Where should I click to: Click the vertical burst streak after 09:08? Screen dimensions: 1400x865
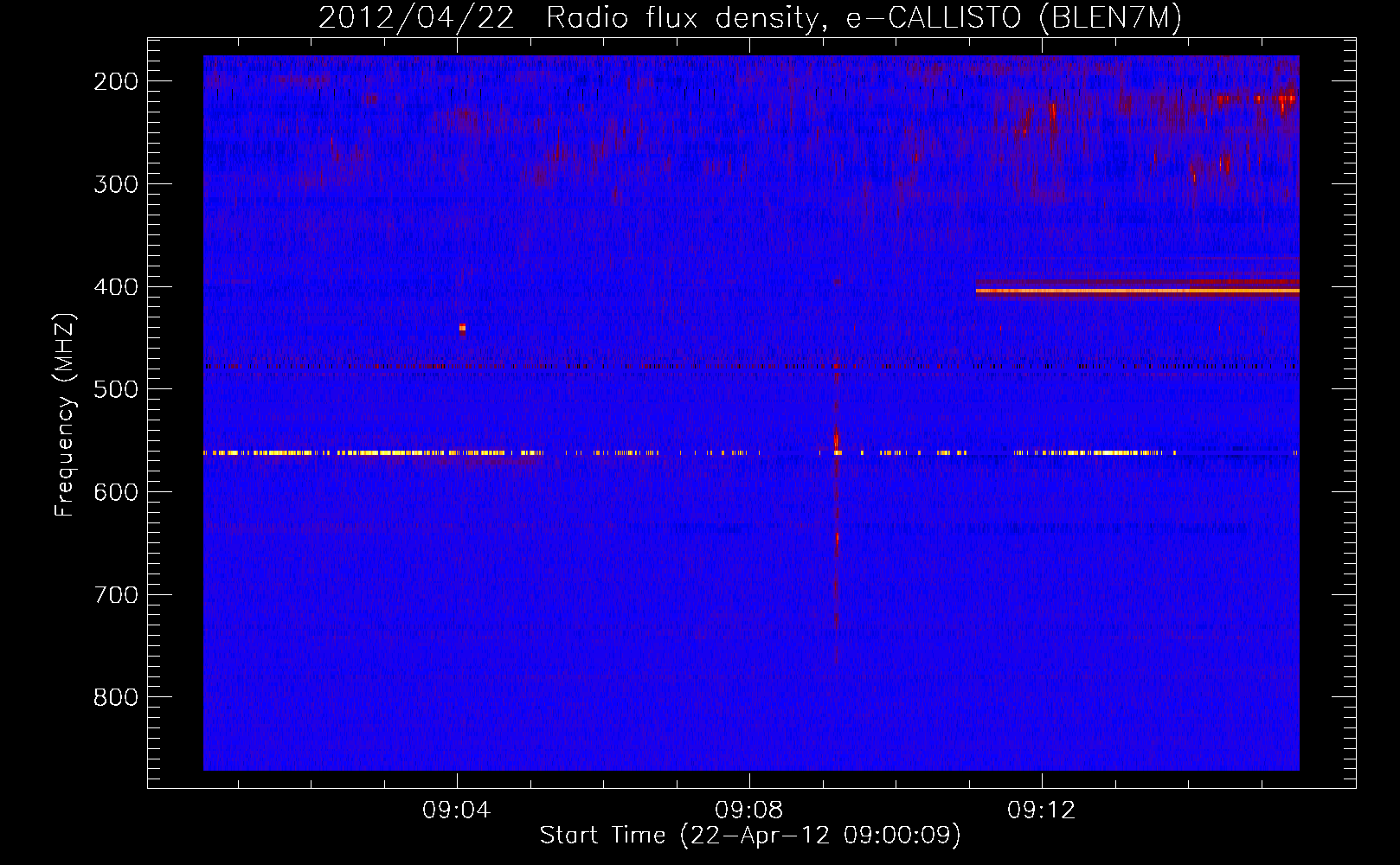pos(836,519)
